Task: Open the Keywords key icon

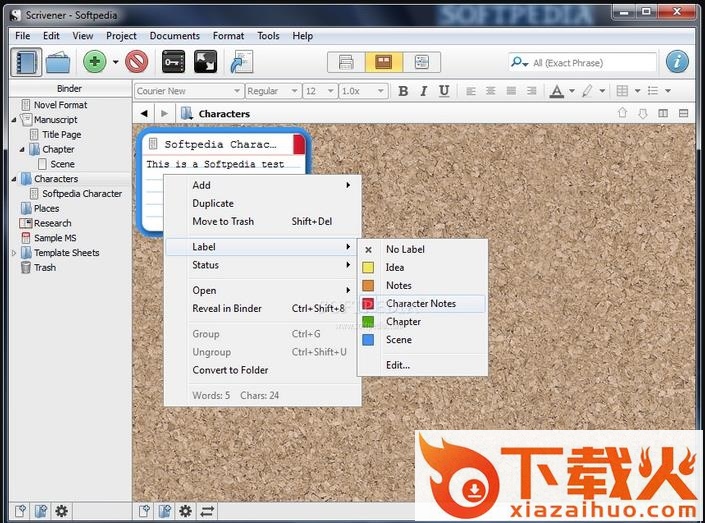Action: [x=173, y=62]
